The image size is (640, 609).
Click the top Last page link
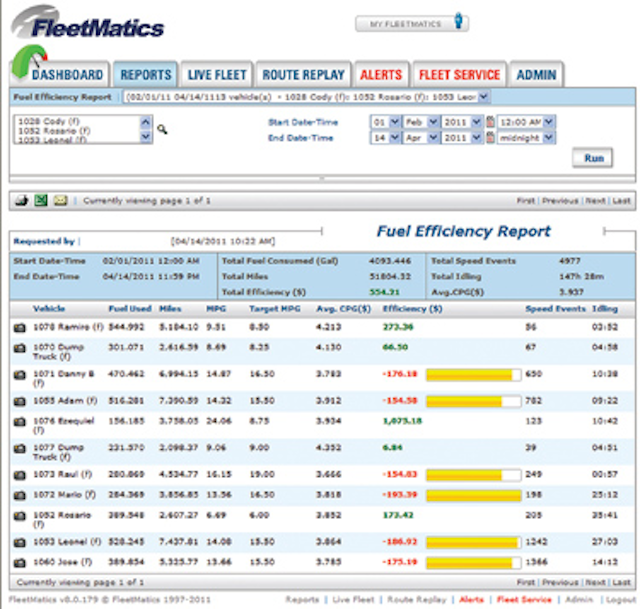(x=621, y=200)
